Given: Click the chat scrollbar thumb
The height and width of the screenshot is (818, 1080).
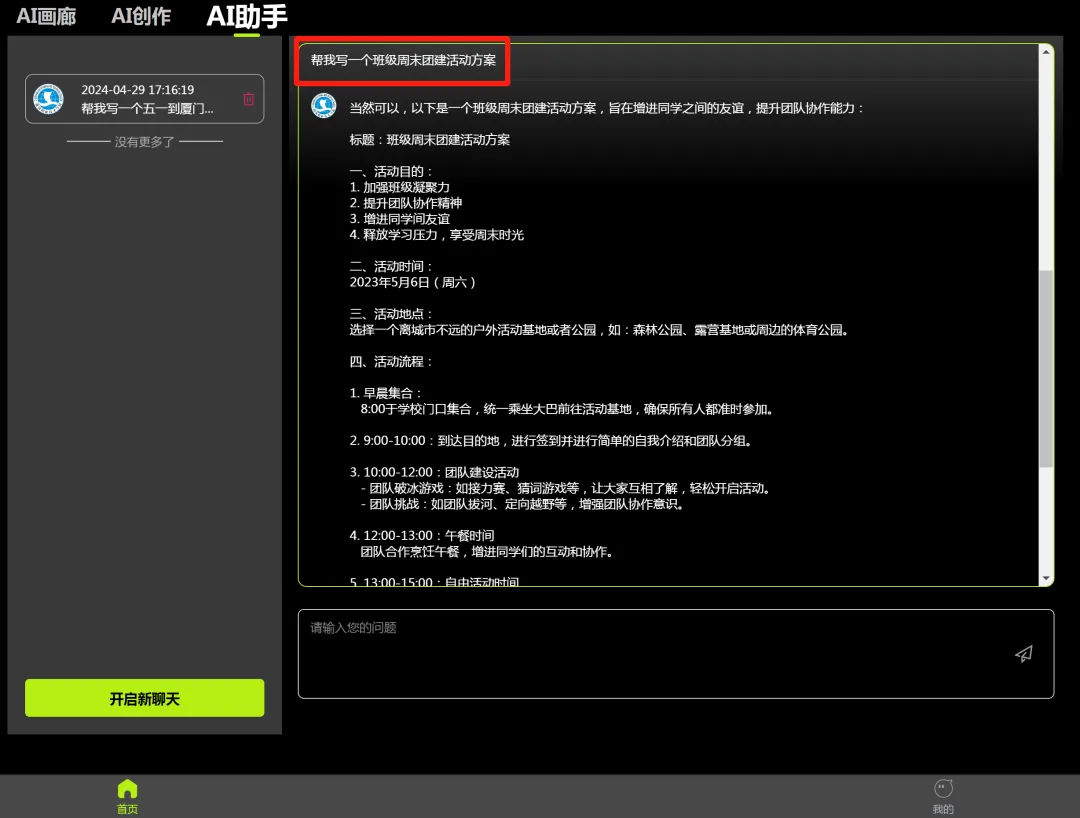Looking at the screenshot, I should [x=1046, y=370].
